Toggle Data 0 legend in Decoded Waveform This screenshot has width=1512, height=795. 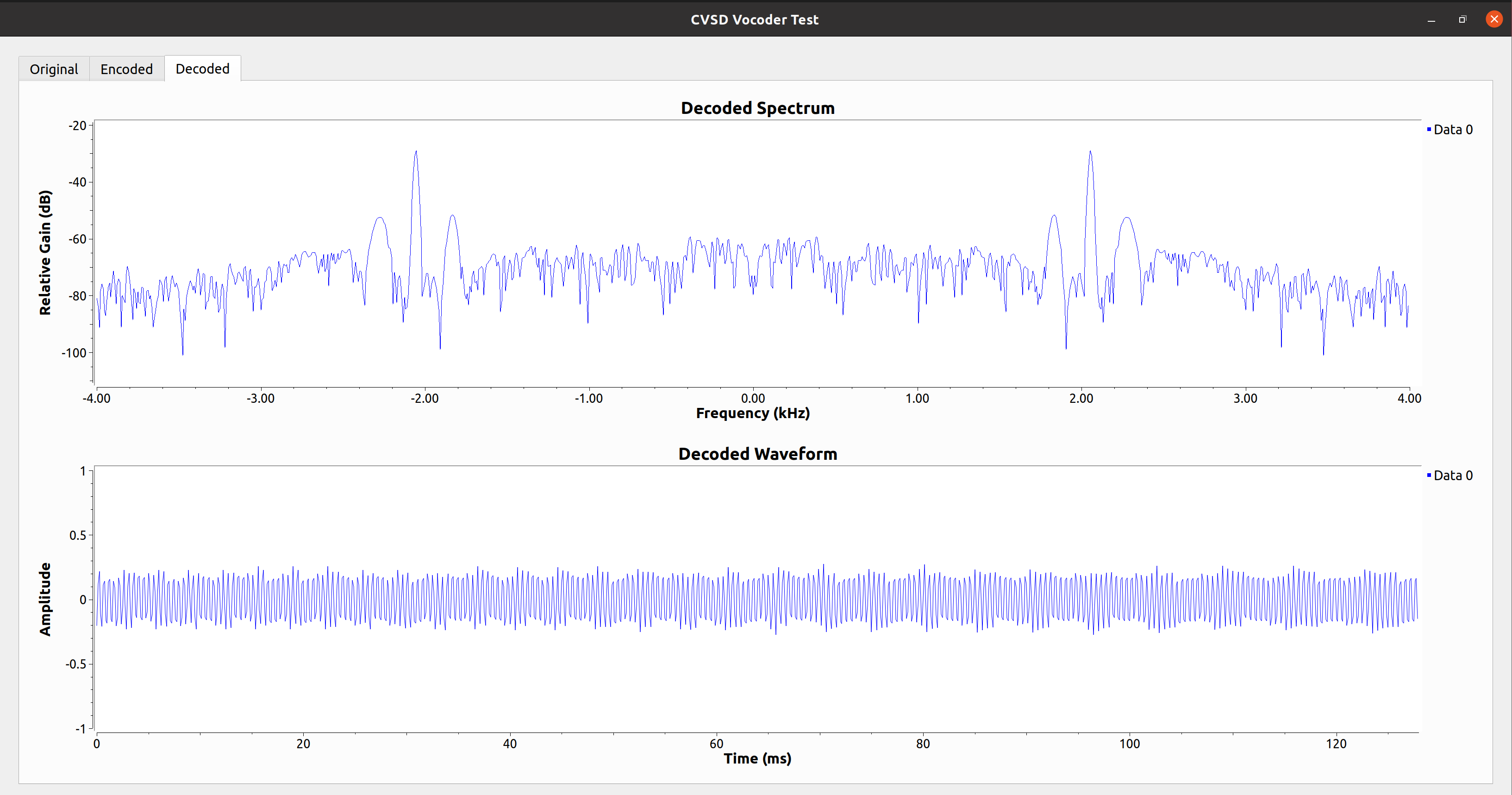pyautogui.click(x=1452, y=476)
